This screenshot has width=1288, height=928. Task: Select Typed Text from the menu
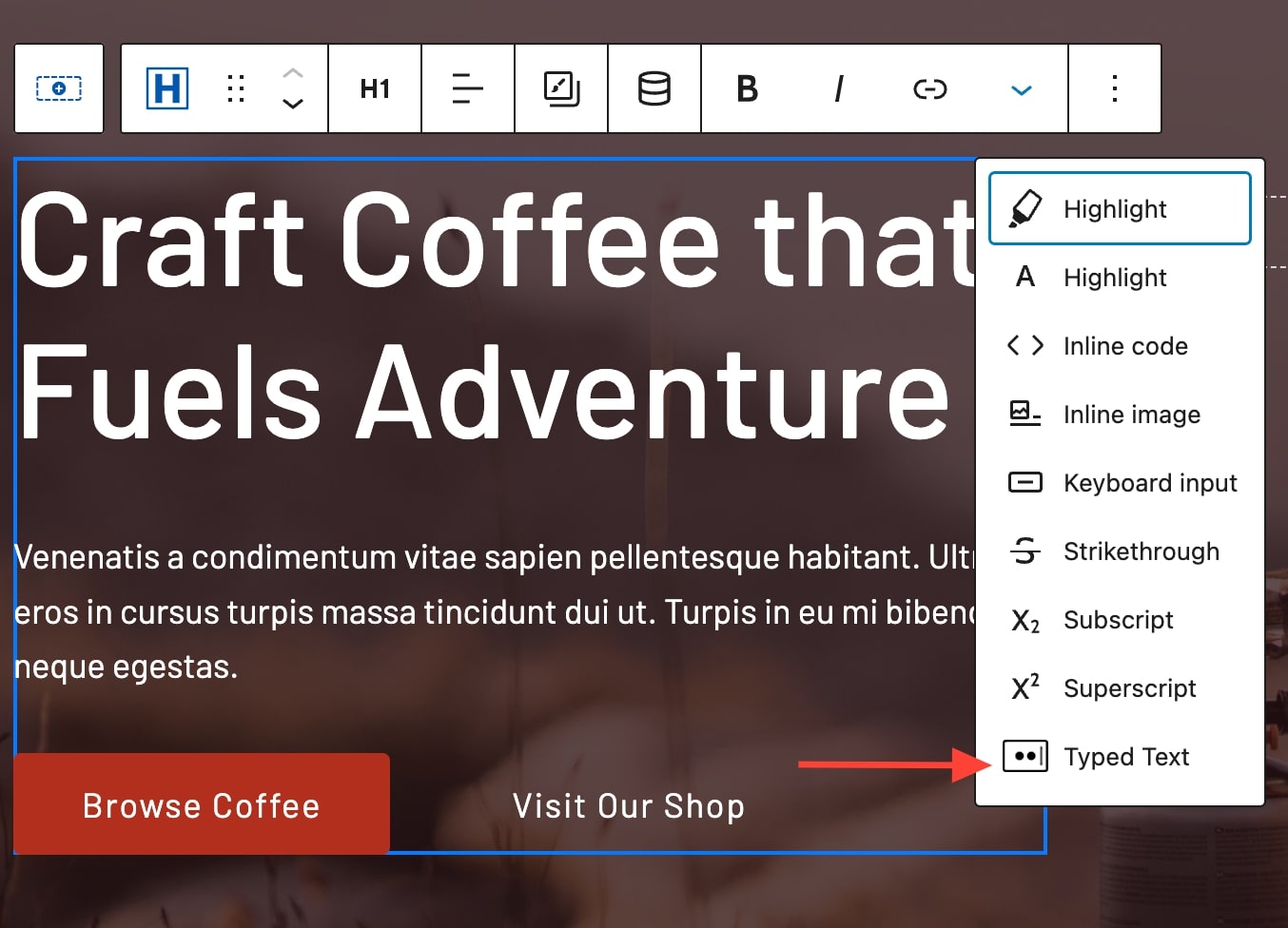[x=1119, y=757]
